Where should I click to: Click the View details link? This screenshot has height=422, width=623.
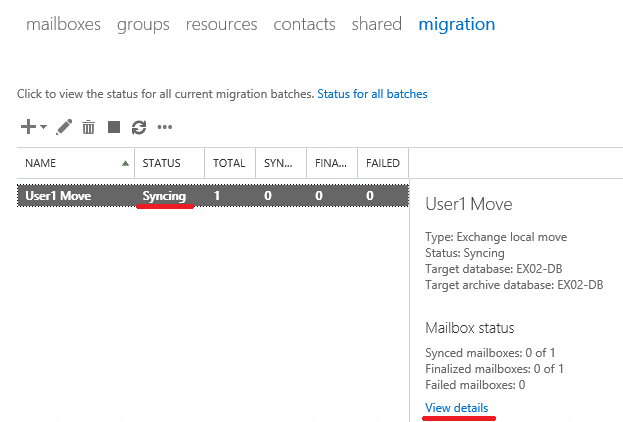click(457, 408)
